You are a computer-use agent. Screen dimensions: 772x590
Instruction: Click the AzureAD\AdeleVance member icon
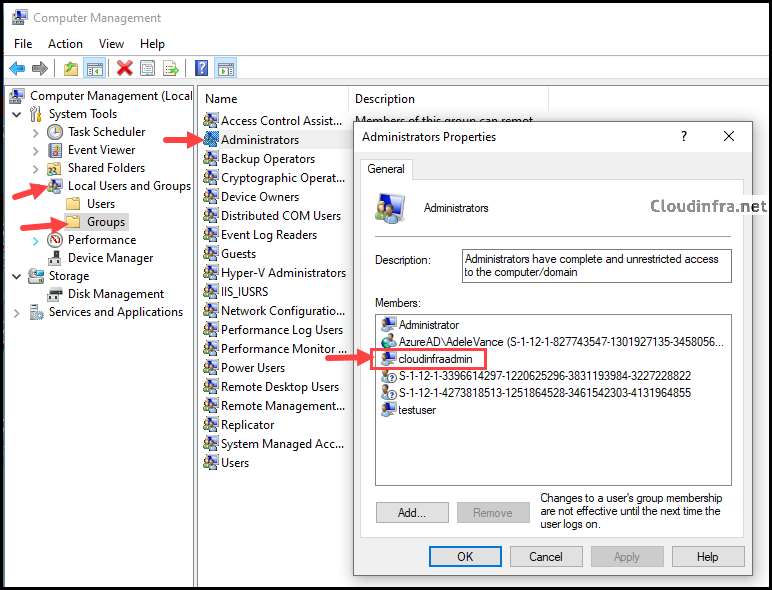[389, 341]
